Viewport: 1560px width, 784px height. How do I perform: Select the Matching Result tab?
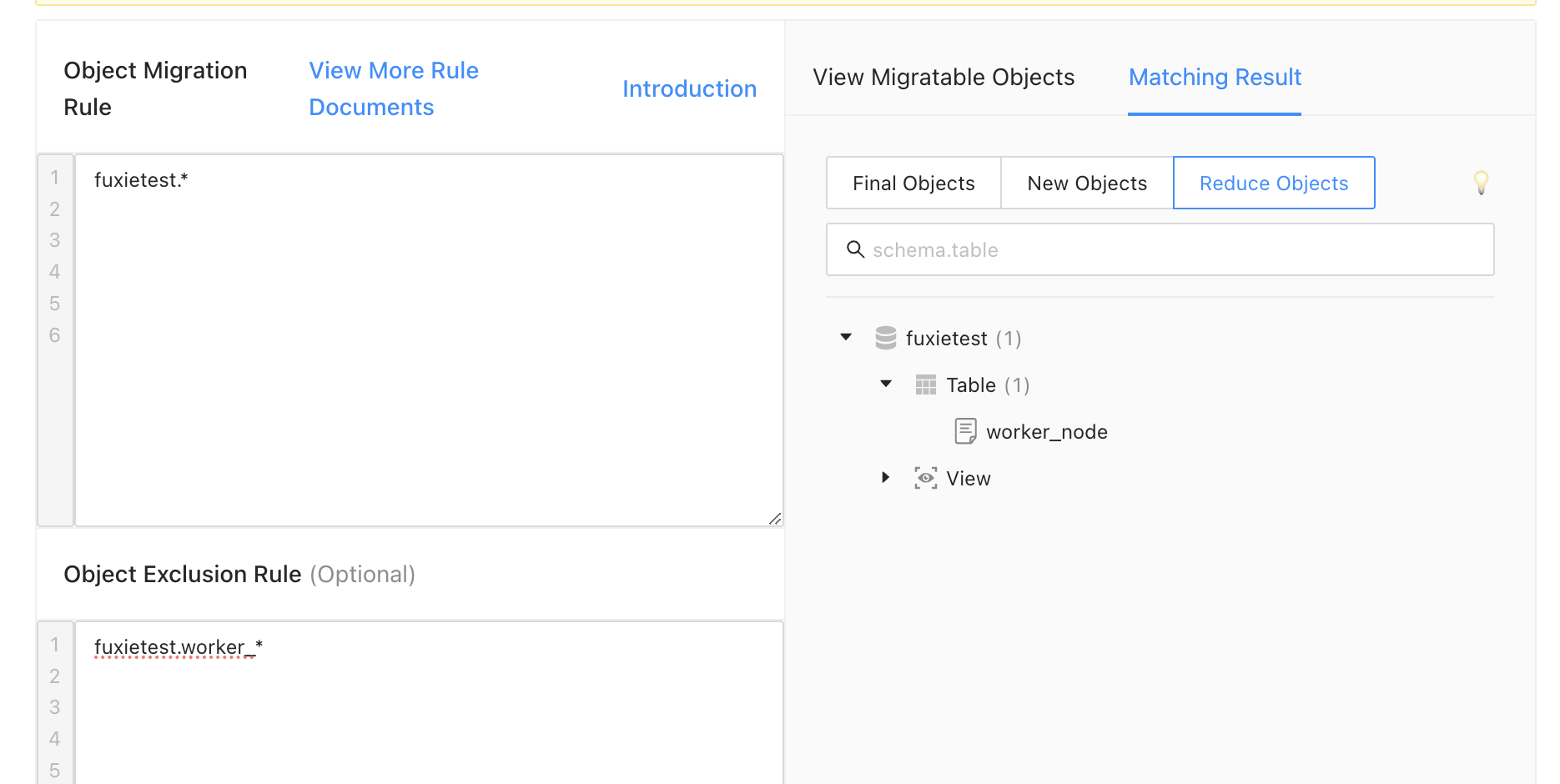click(1215, 78)
